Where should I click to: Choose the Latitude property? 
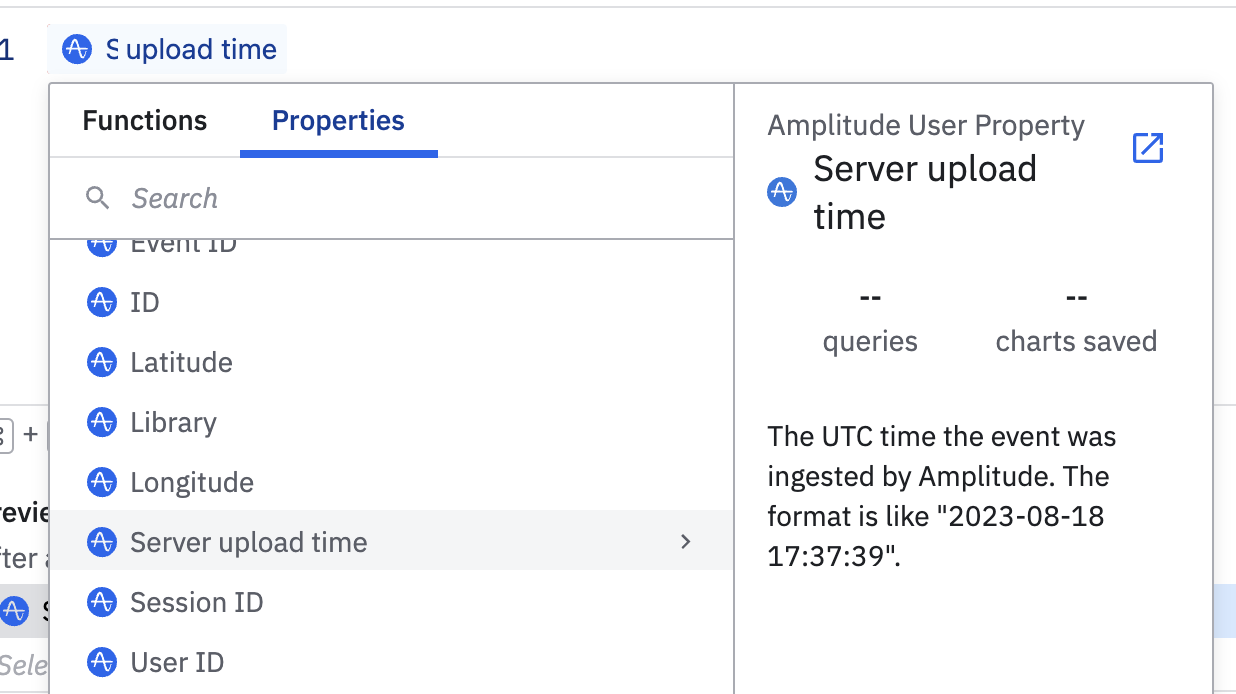tap(181, 362)
